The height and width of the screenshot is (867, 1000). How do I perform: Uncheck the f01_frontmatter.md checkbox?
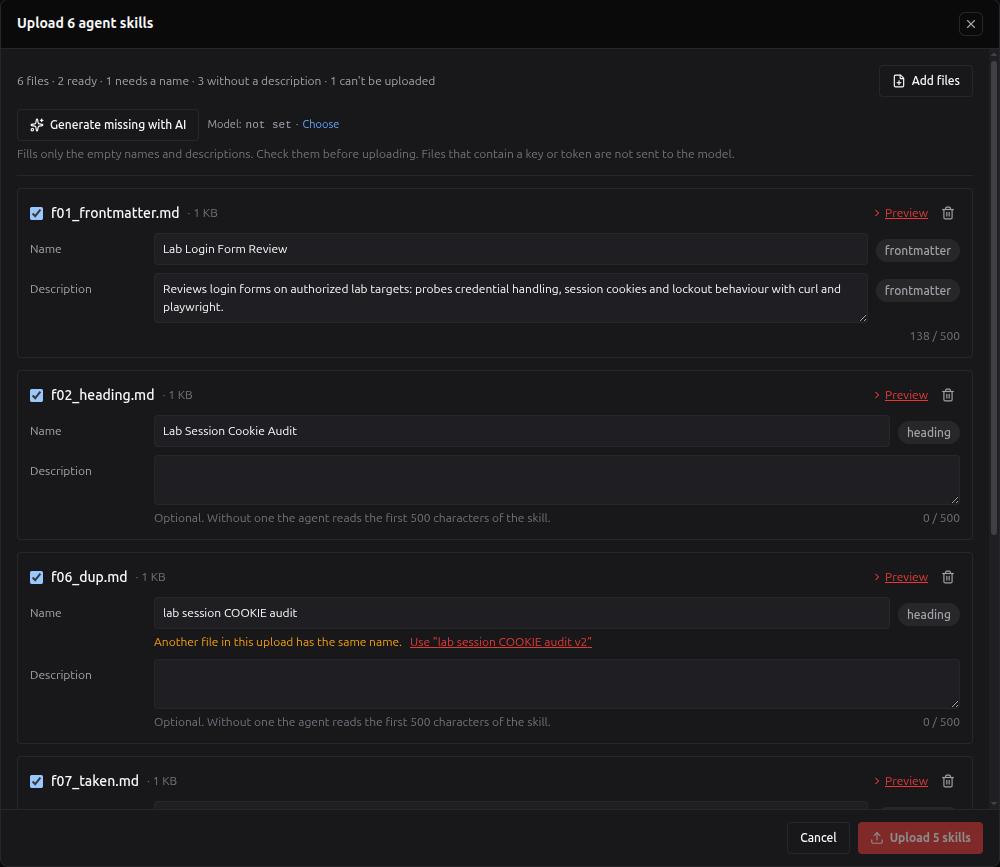click(36, 213)
